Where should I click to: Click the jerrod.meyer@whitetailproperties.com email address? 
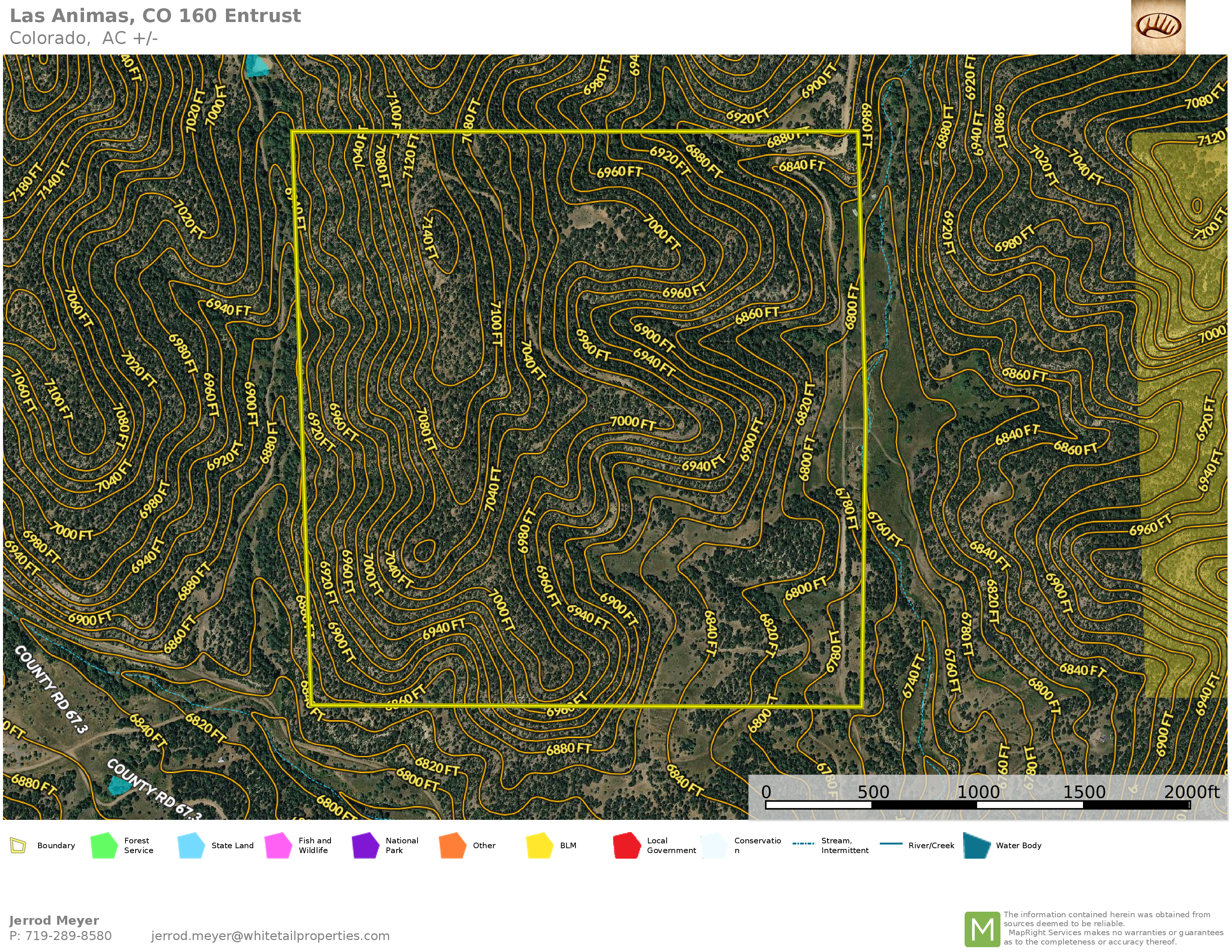pyautogui.click(x=270, y=936)
